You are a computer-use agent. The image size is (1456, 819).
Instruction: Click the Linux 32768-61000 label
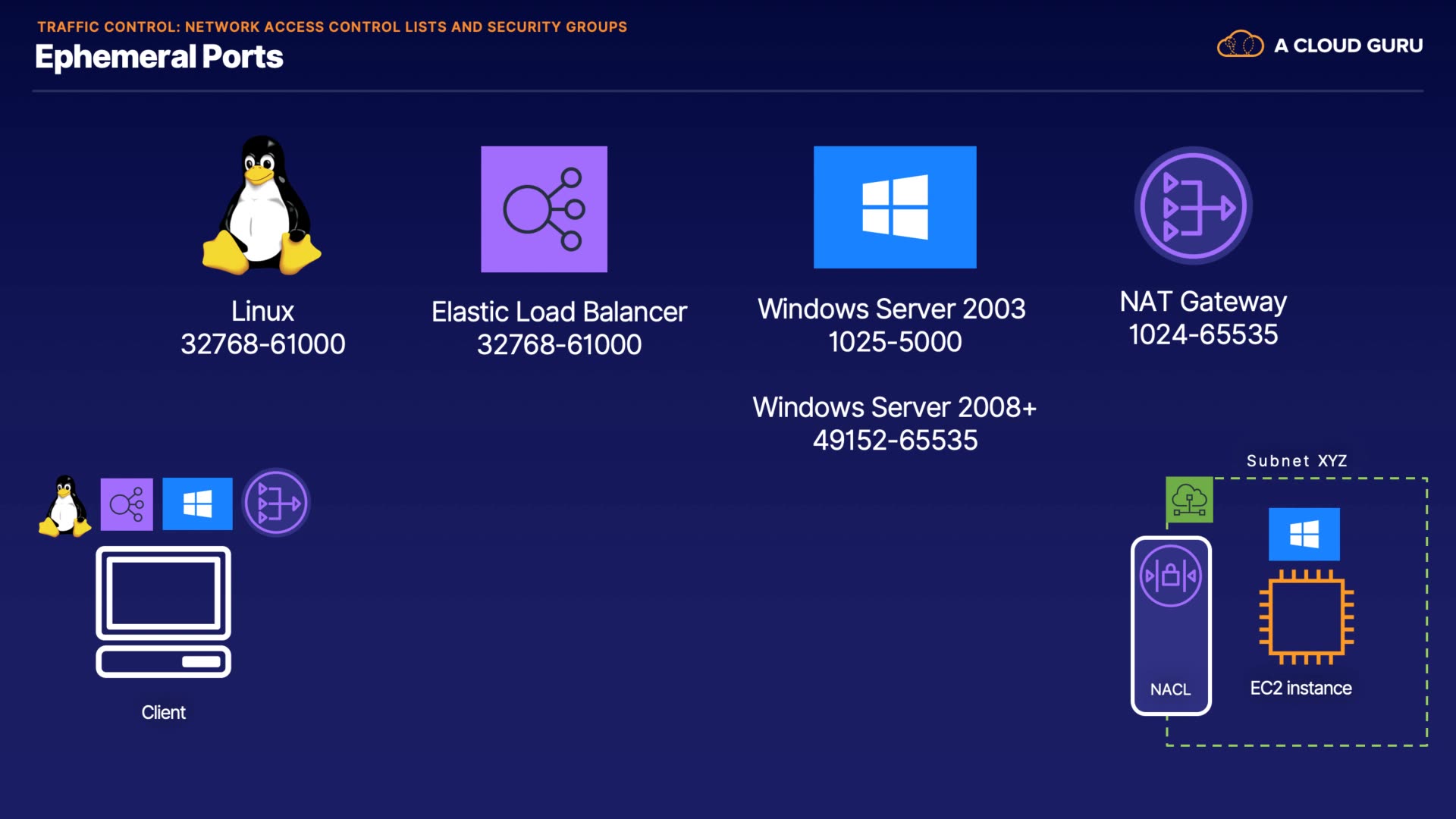[x=262, y=328]
